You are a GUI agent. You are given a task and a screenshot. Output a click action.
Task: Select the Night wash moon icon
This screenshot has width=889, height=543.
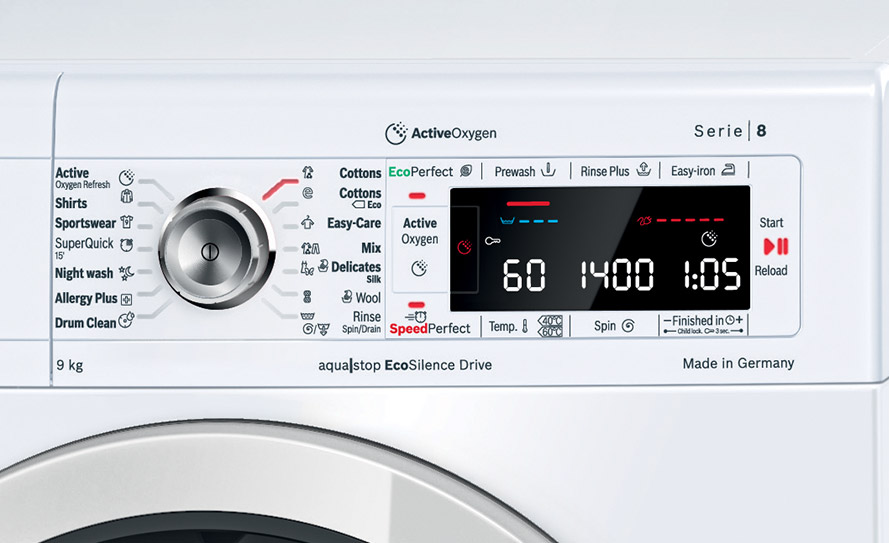[126, 273]
